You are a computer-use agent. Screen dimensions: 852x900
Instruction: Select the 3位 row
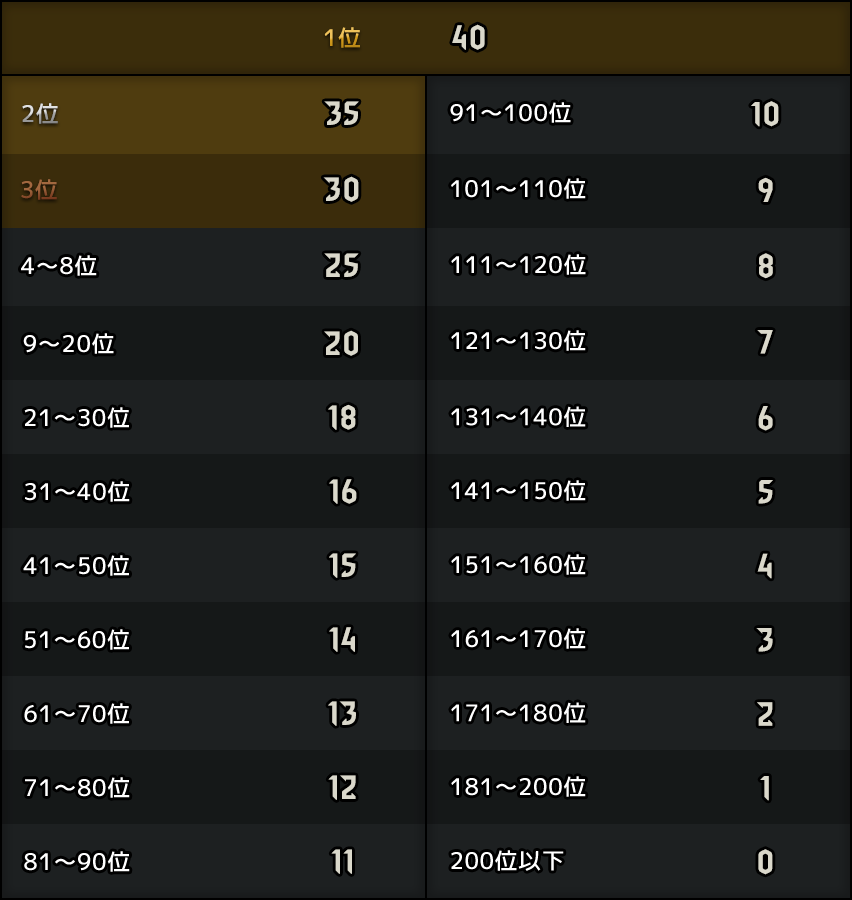(x=214, y=191)
